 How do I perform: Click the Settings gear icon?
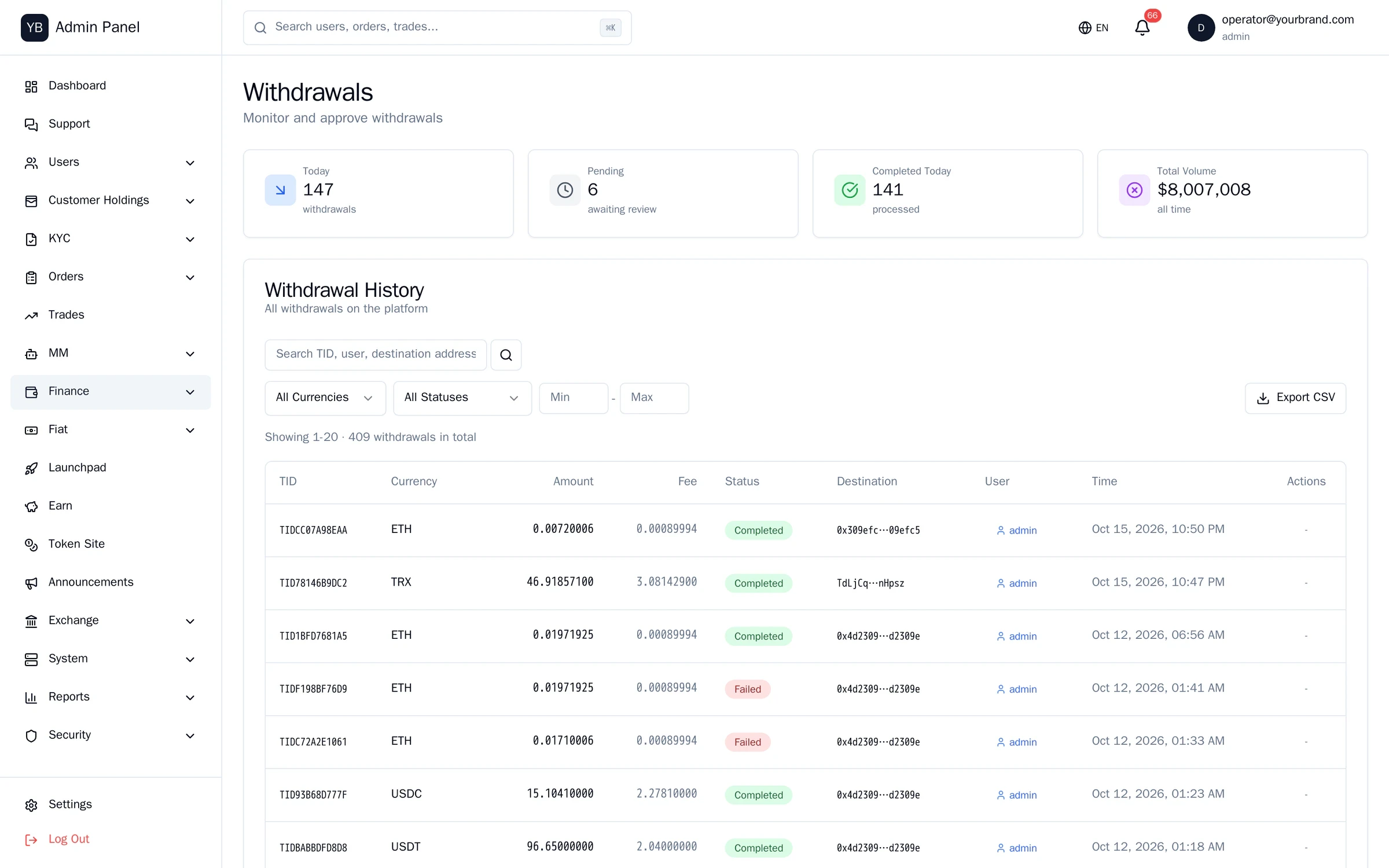[x=31, y=805]
